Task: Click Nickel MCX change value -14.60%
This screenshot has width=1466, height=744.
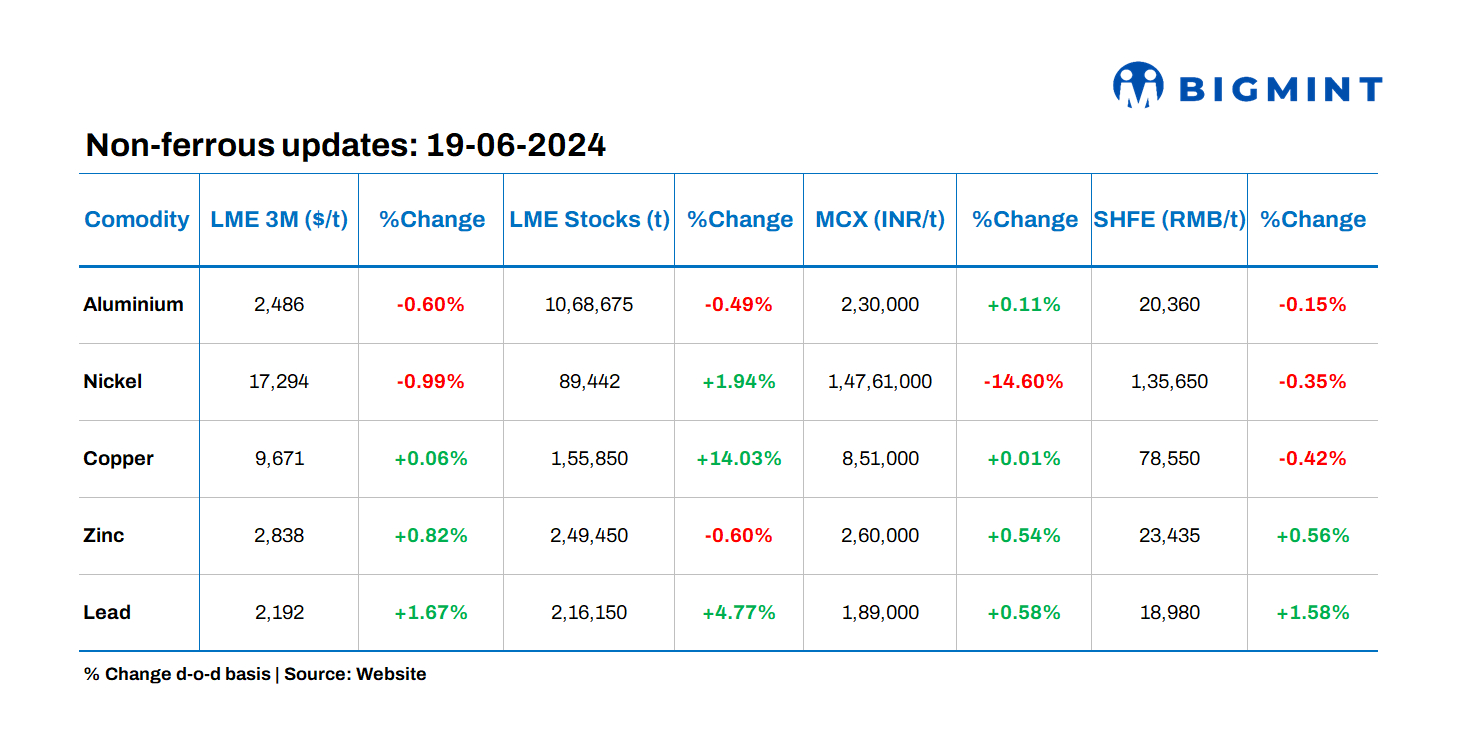Action: [x=1023, y=382]
